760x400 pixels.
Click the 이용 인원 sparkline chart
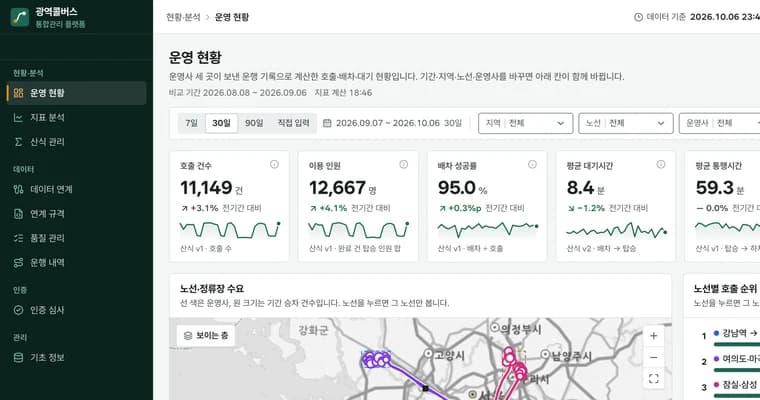point(359,229)
